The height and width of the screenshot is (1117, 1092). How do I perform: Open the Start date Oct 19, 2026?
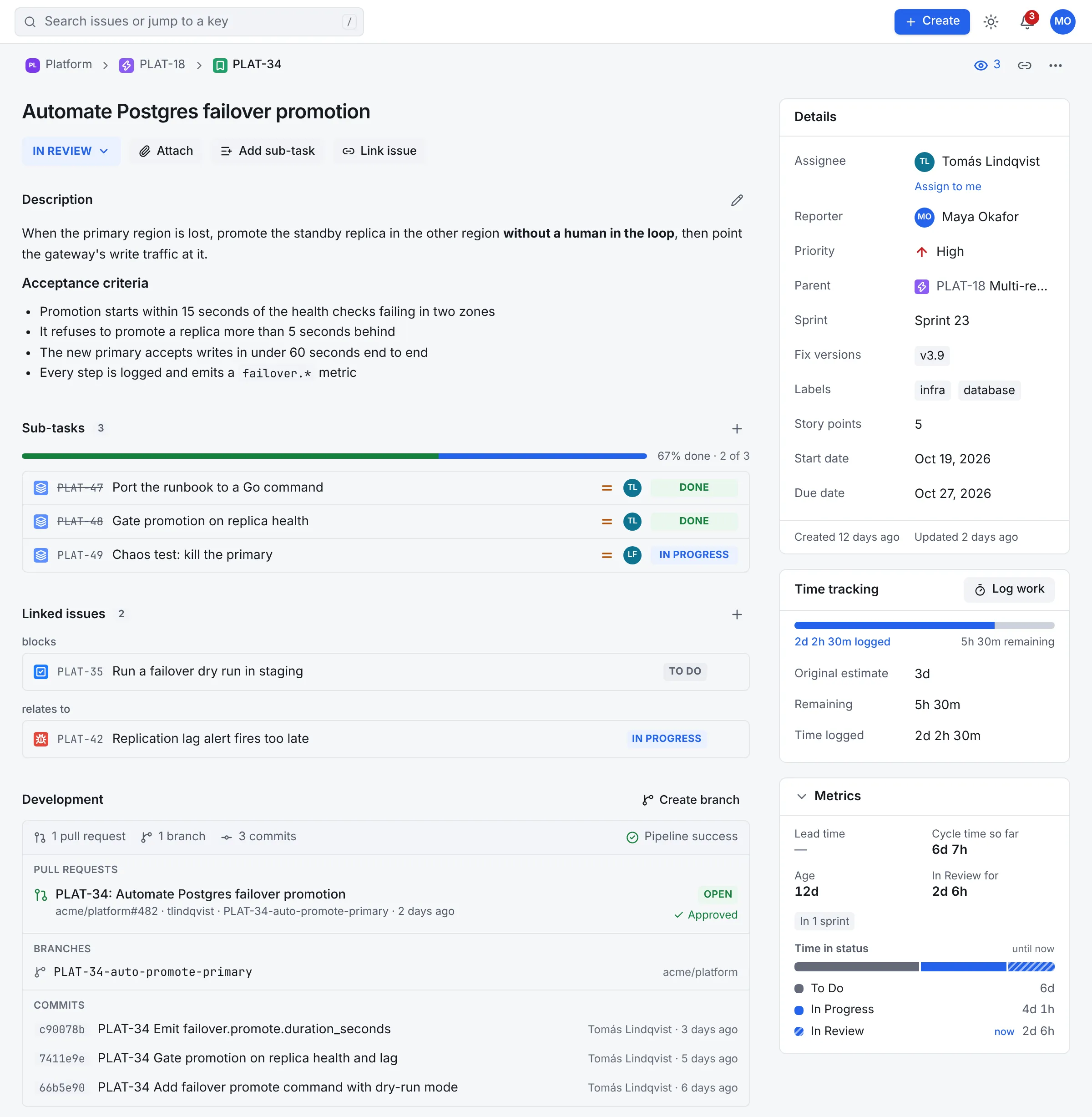[952, 459]
